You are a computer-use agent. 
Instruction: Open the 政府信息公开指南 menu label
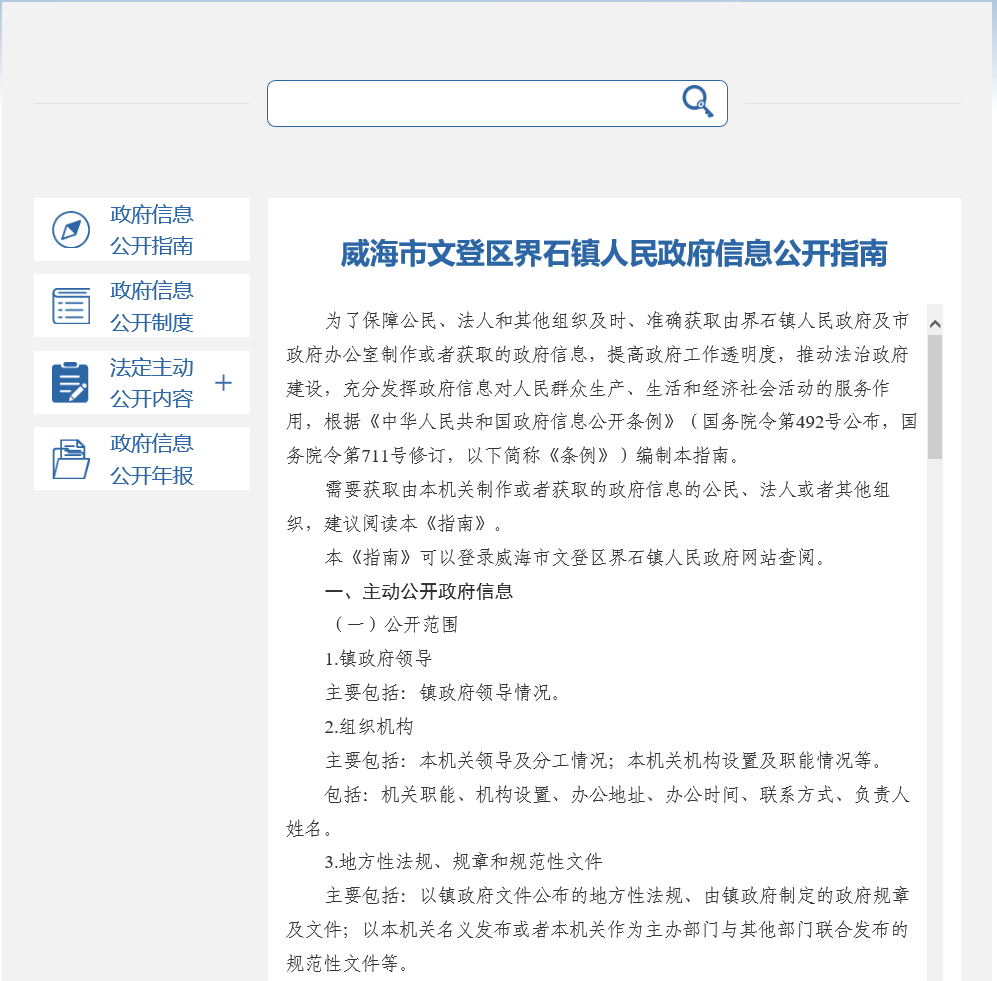(152, 230)
